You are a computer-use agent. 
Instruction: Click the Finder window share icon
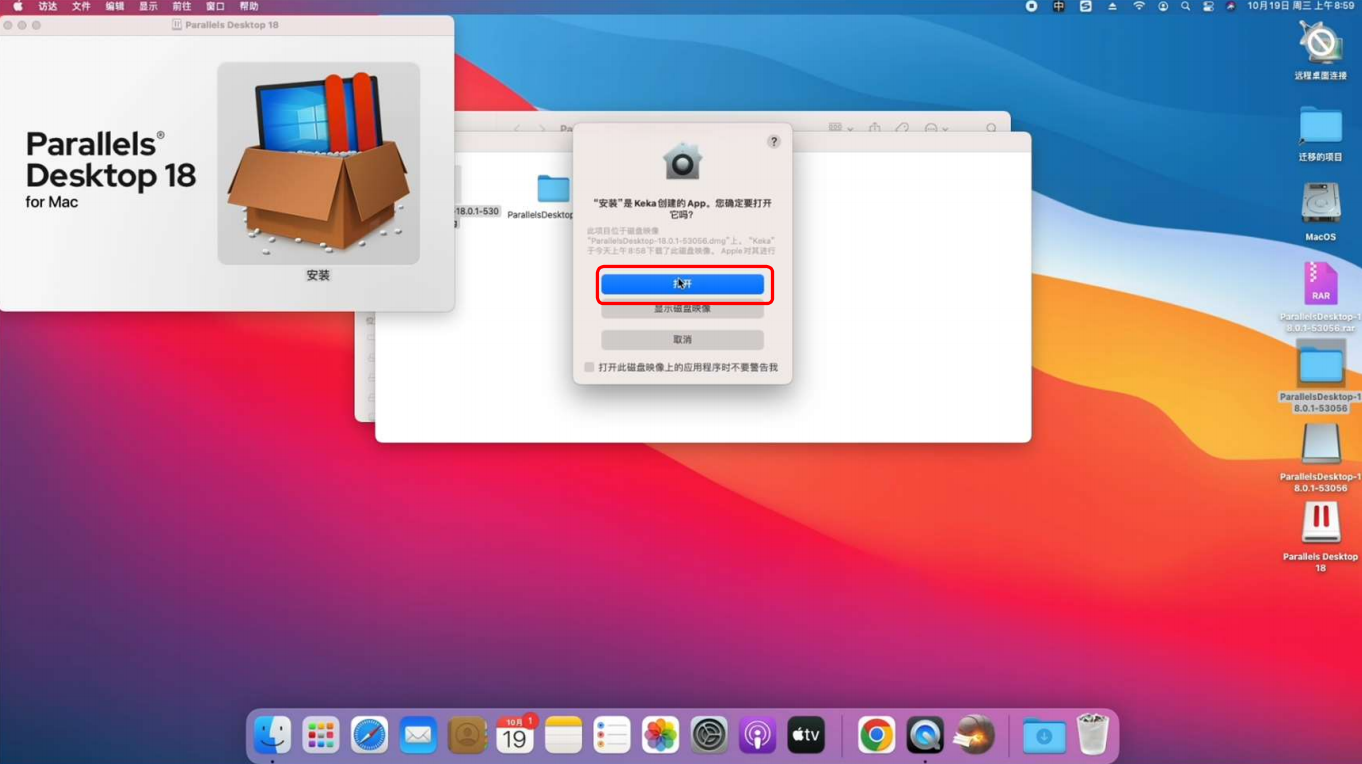(x=875, y=128)
